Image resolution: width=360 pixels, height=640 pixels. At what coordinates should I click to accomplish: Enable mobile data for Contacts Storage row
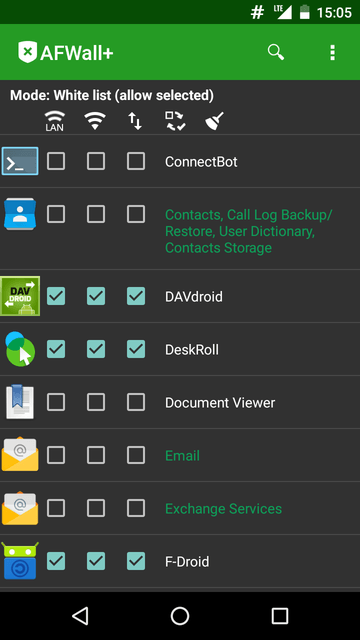[136, 214]
